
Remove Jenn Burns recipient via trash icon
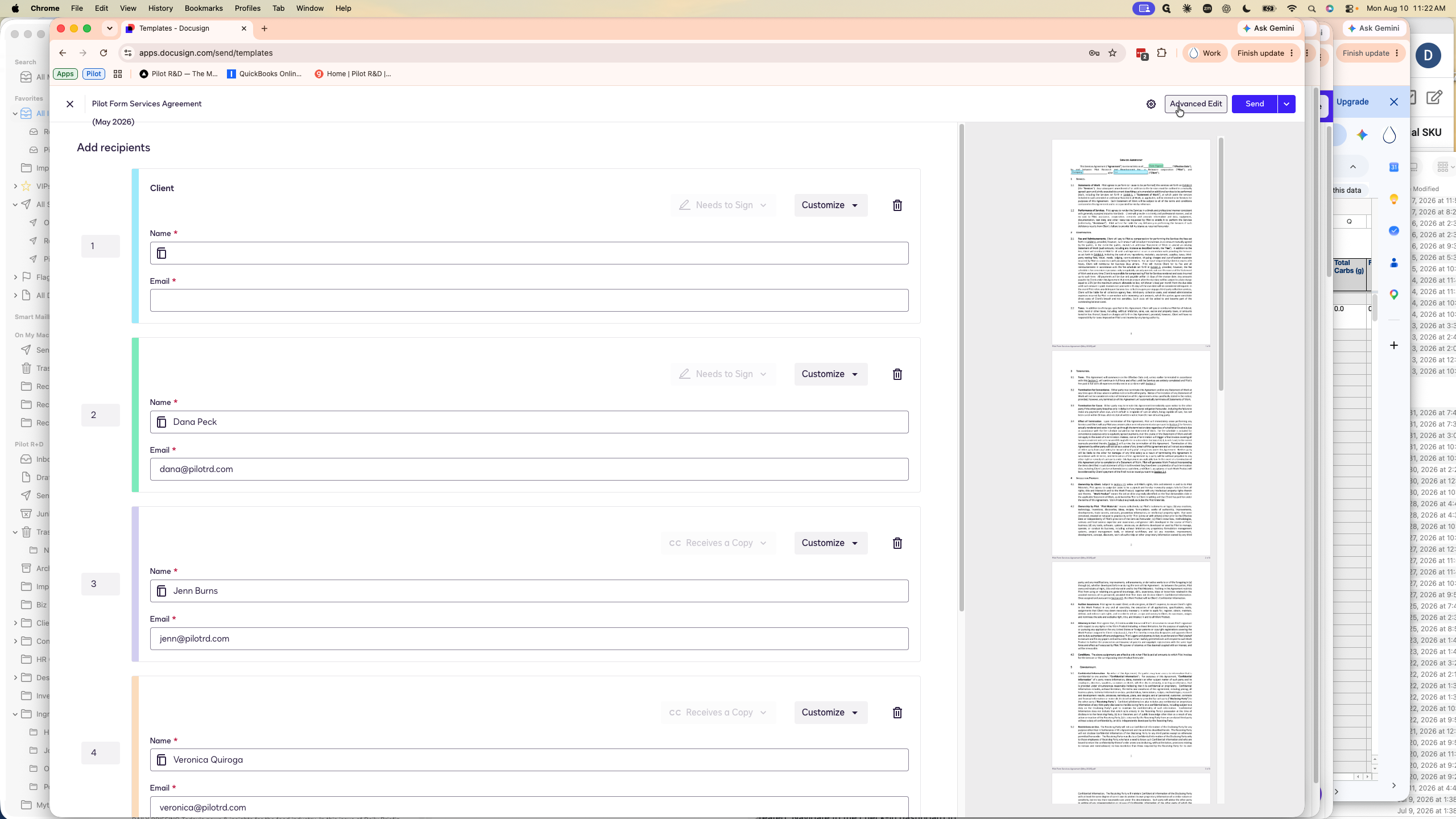pyautogui.click(x=897, y=543)
